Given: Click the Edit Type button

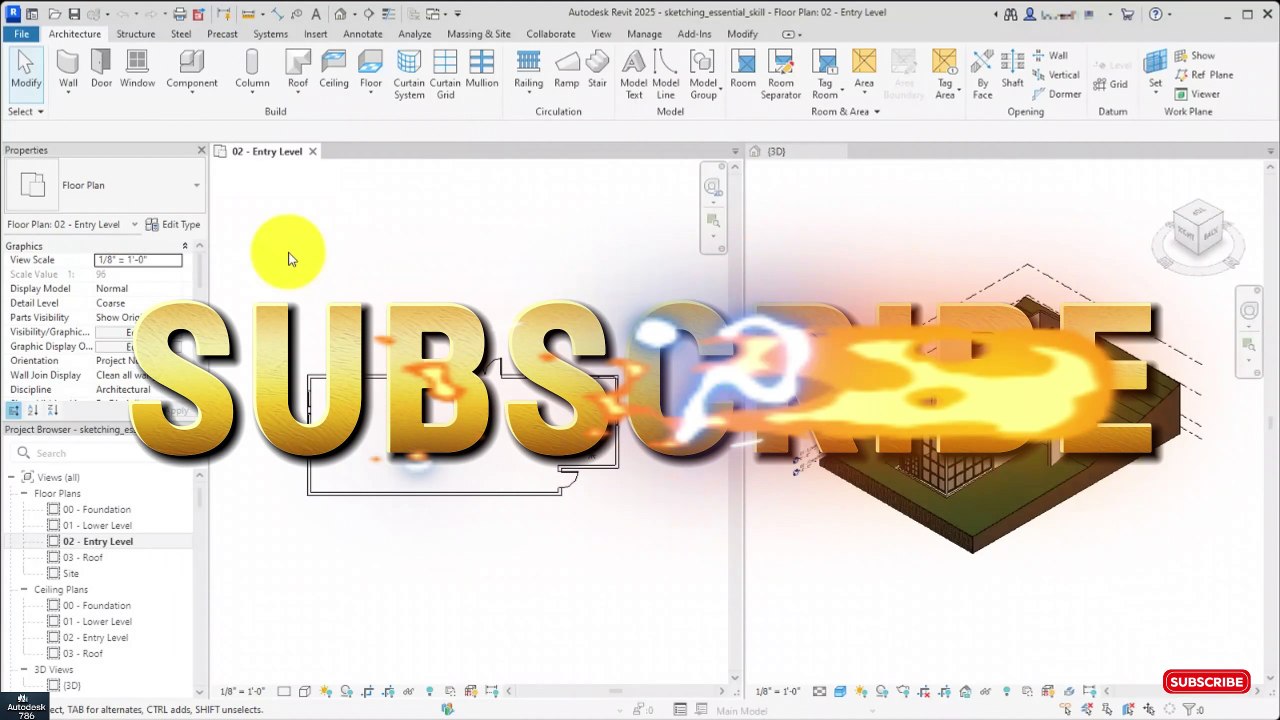Looking at the screenshot, I should (173, 224).
